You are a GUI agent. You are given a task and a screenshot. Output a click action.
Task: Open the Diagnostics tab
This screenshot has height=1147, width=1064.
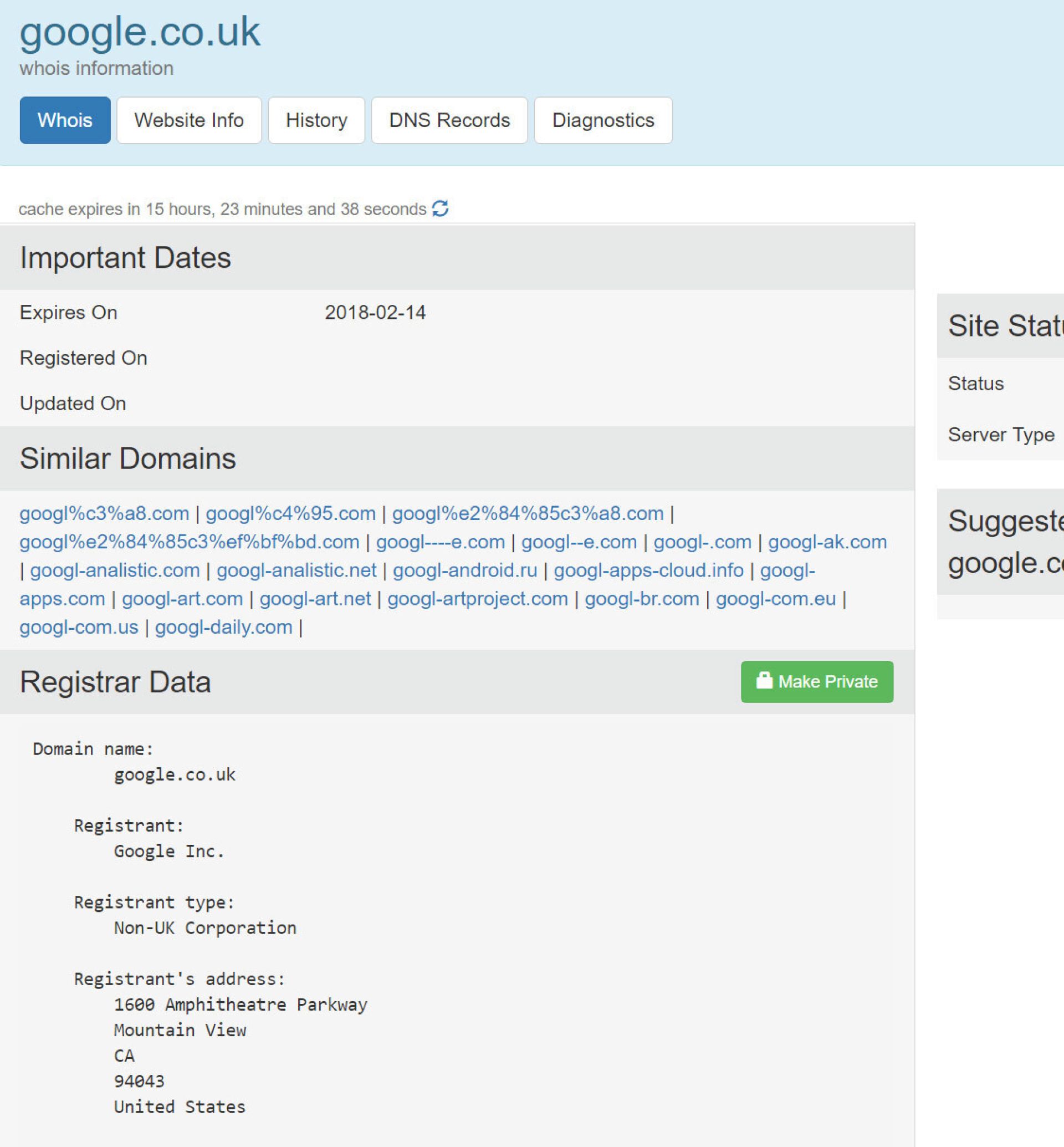(x=603, y=120)
